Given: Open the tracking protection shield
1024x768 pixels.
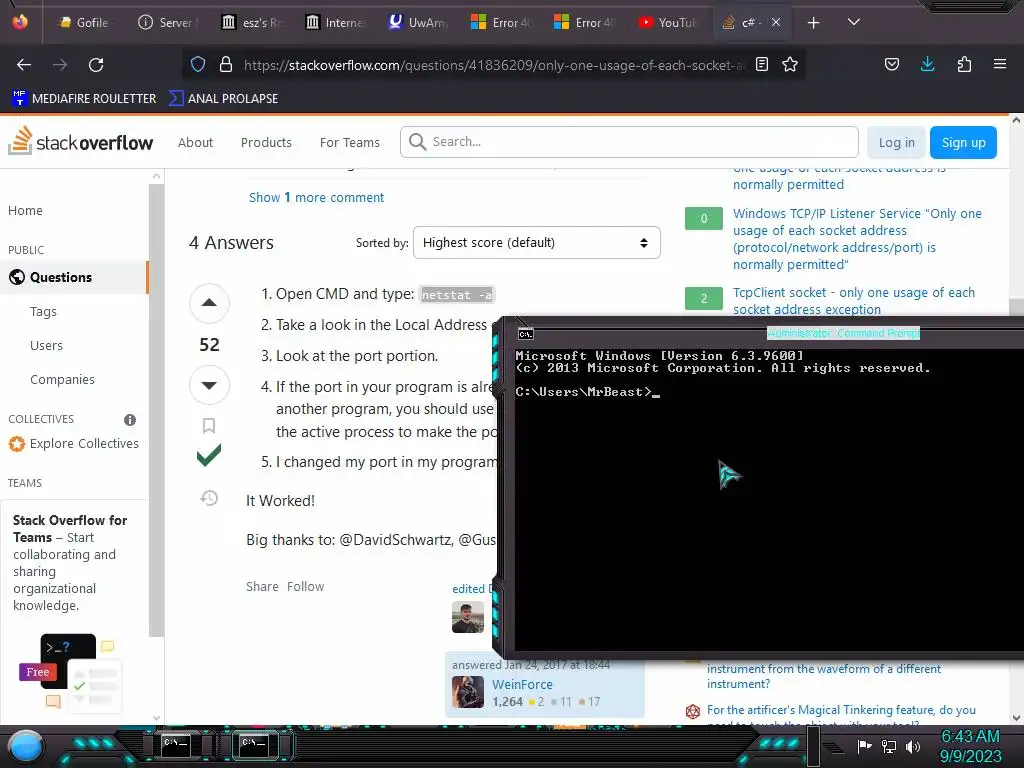Looking at the screenshot, I should point(198,64).
